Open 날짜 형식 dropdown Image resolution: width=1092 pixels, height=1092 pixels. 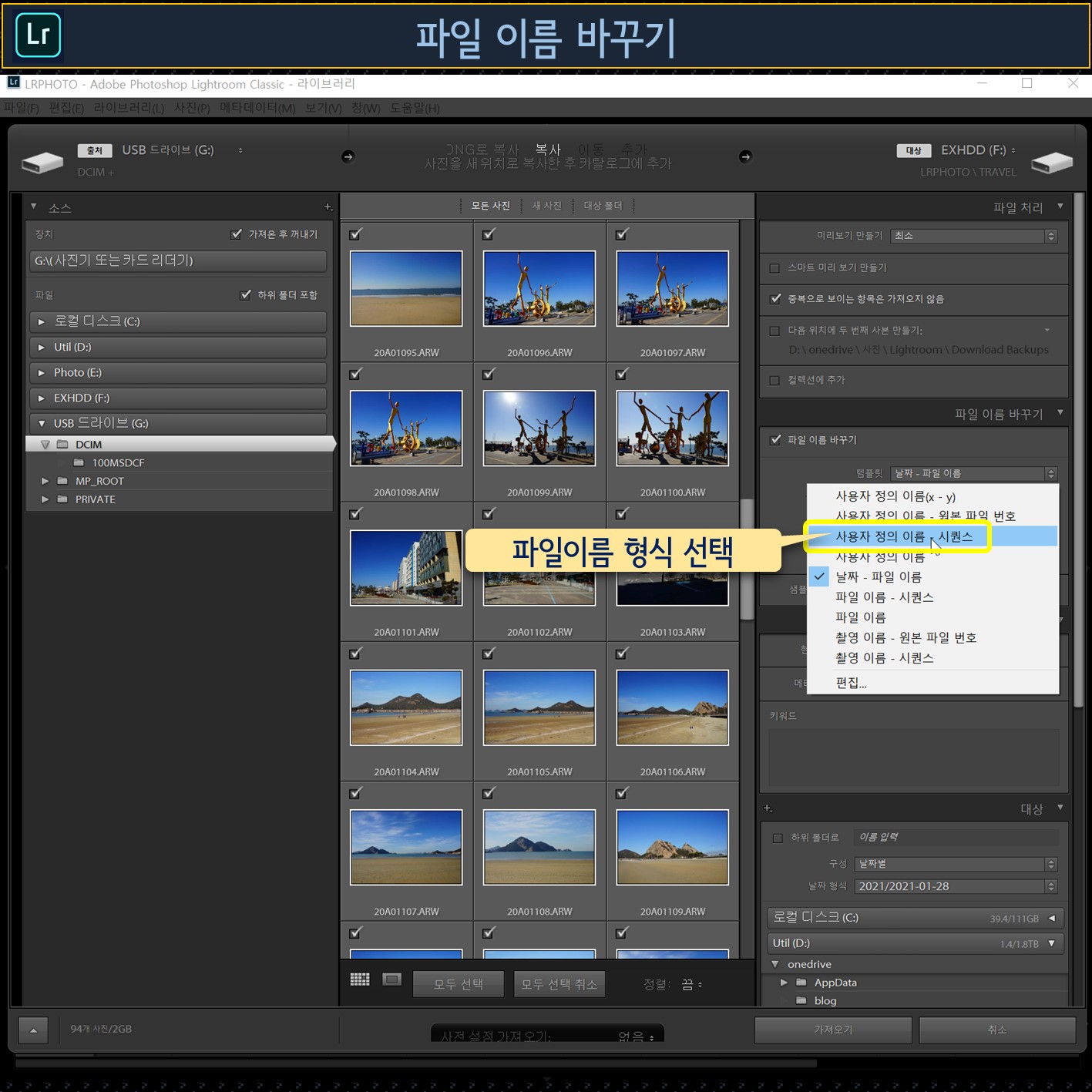pyautogui.click(x=956, y=886)
